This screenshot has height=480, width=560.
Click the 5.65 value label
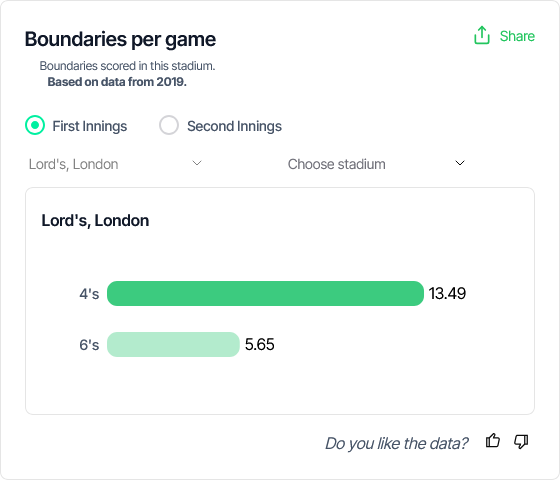click(260, 345)
